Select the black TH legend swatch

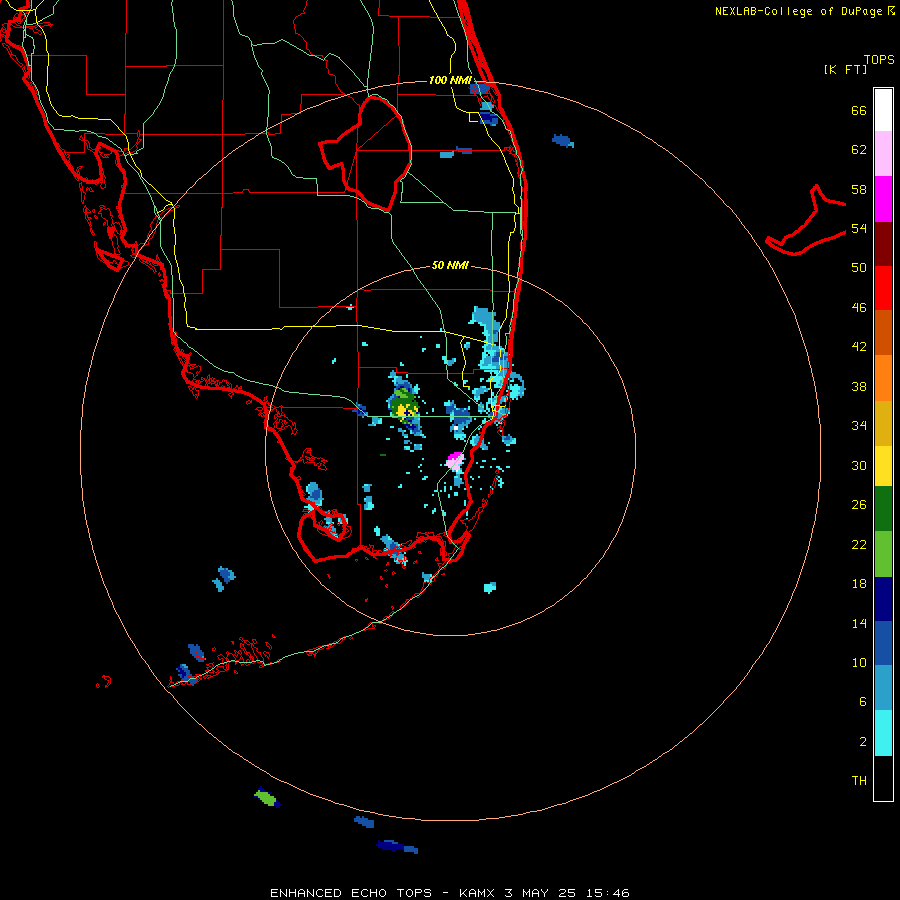pos(883,778)
